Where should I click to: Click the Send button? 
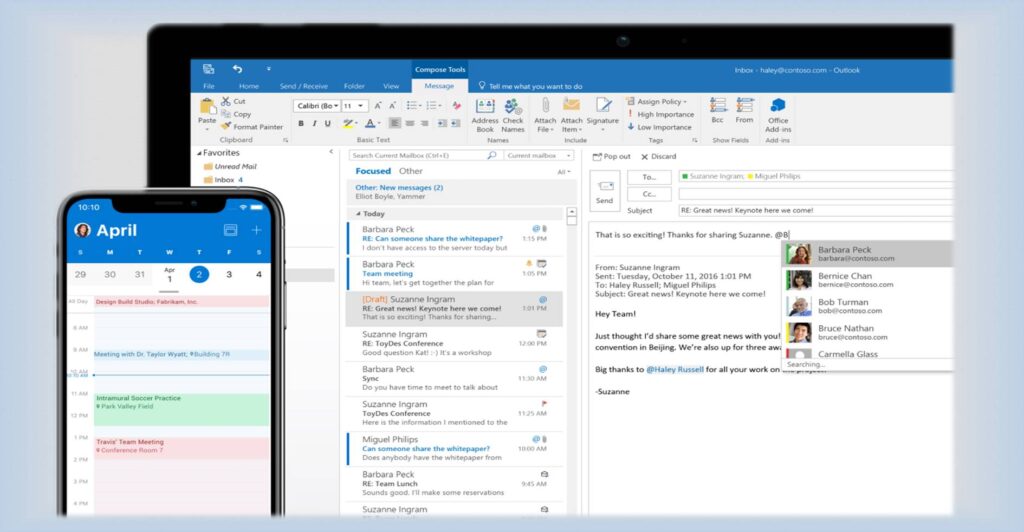605,191
